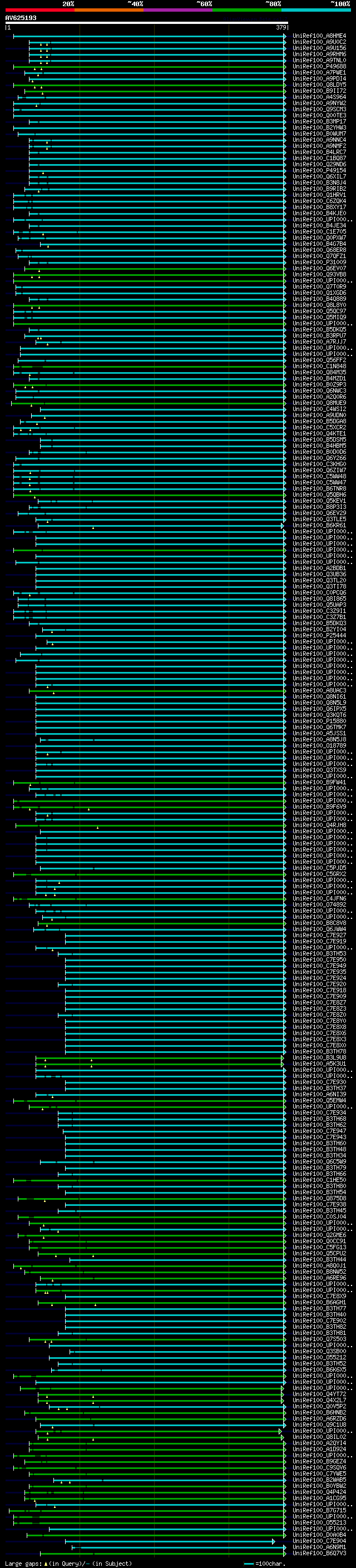Click on UniRef100_B3MP17 label

(x=319, y=122)
